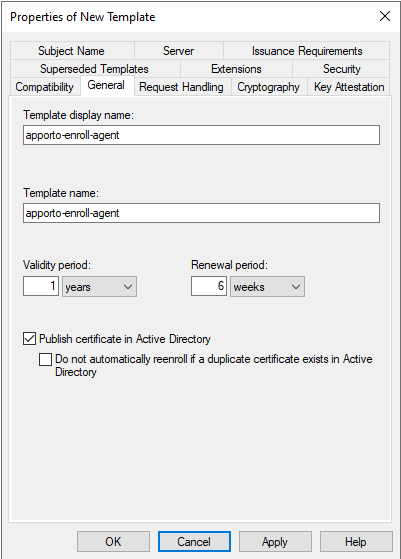Go to the Issuance Requirements tab

307,51
